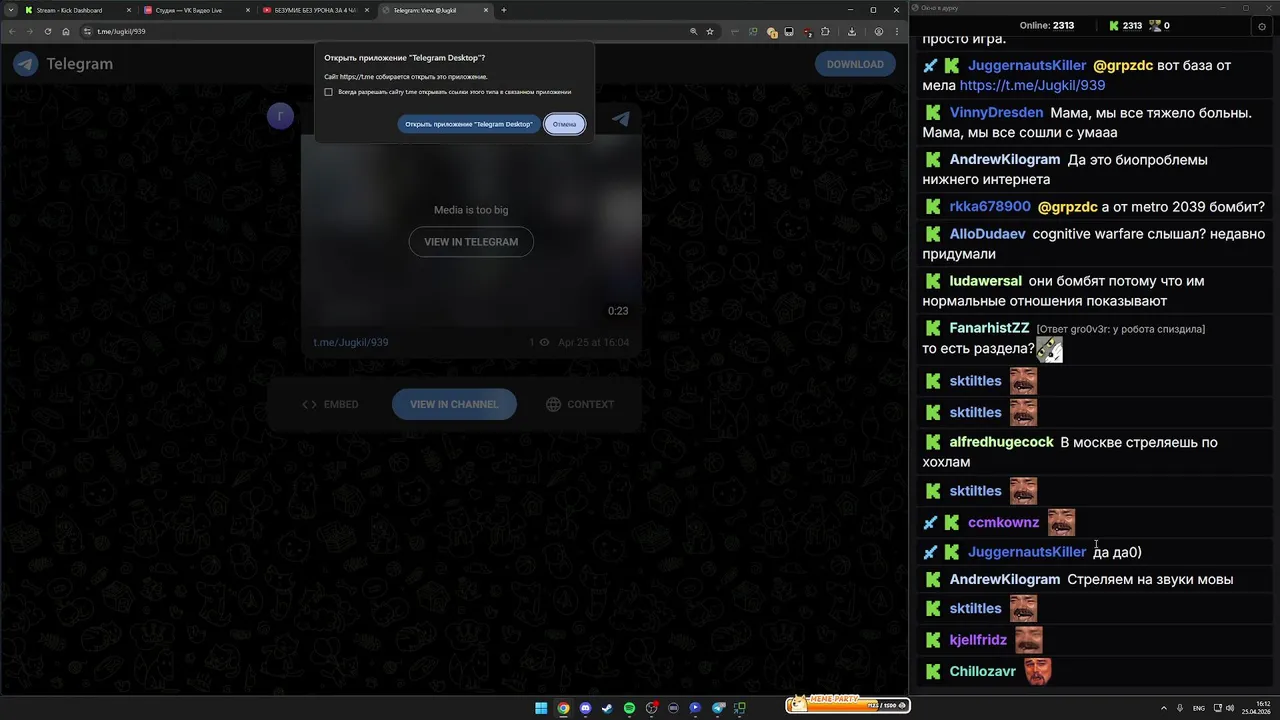Click username FanarhistZZ in chat
This screenshot has height=720, width=1280.
tap(989, 328)
